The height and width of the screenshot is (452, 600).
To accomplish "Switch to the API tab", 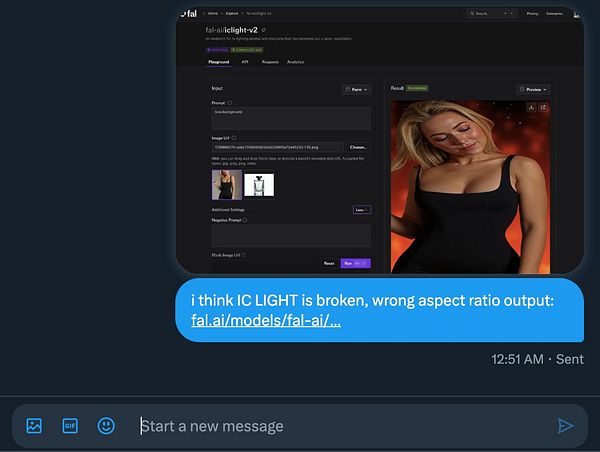I will pyautogui.click(x=245, y=62).
